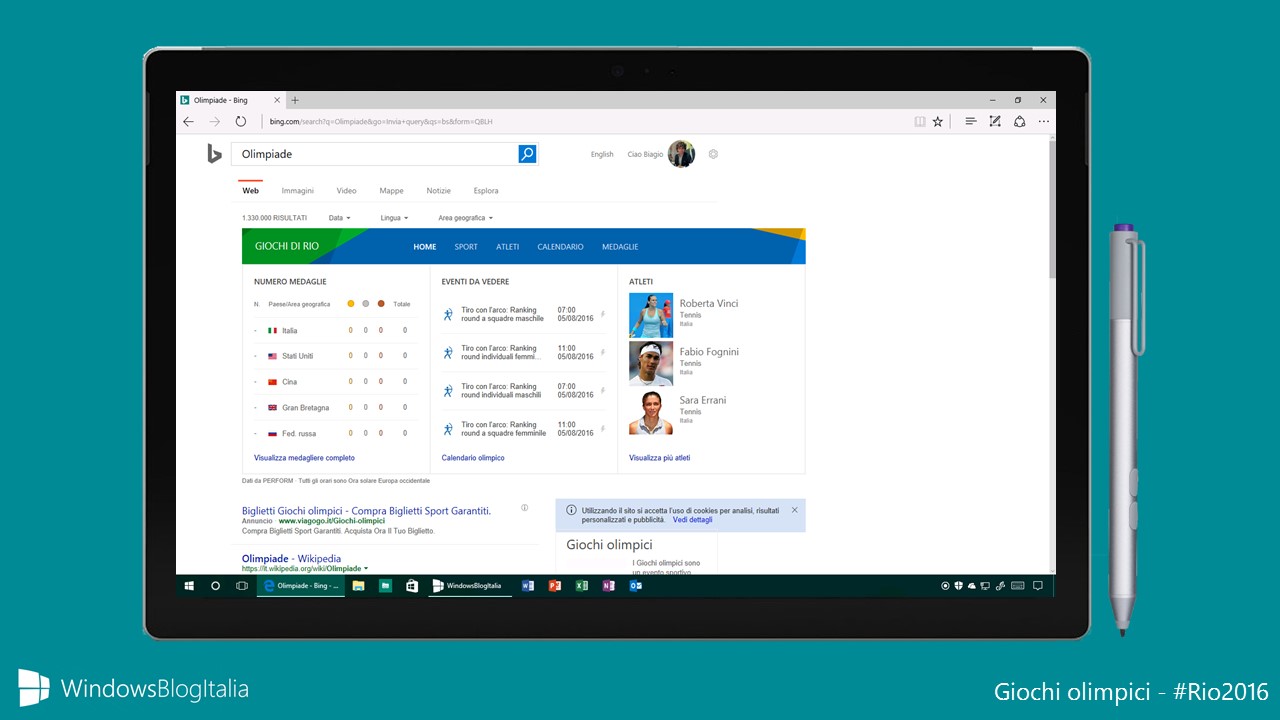Open Sara Errani athlete photo
This screenshot has height=720, width=1280.
pos(651,412)
